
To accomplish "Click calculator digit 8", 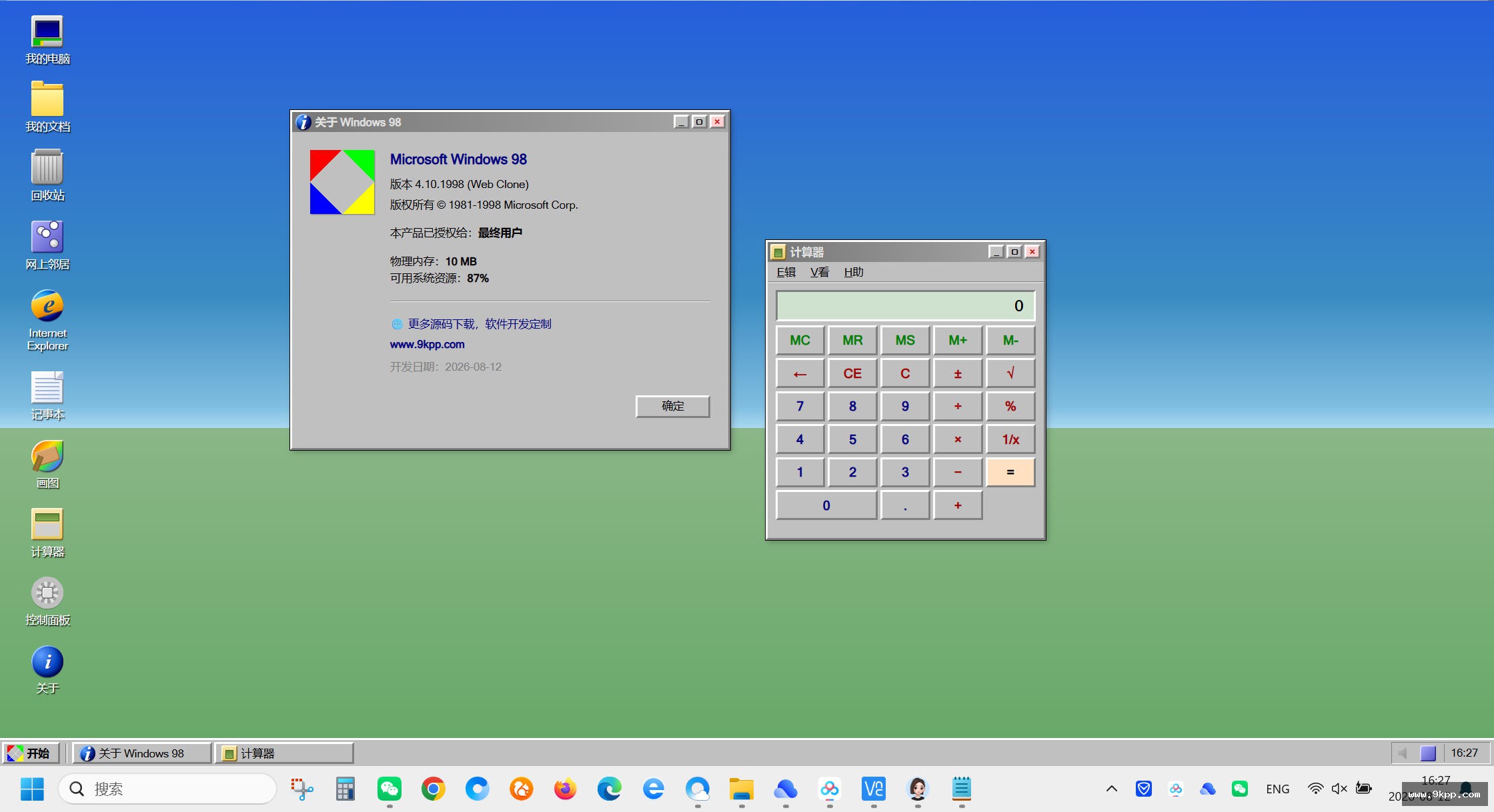I will [x=852, y=407].
